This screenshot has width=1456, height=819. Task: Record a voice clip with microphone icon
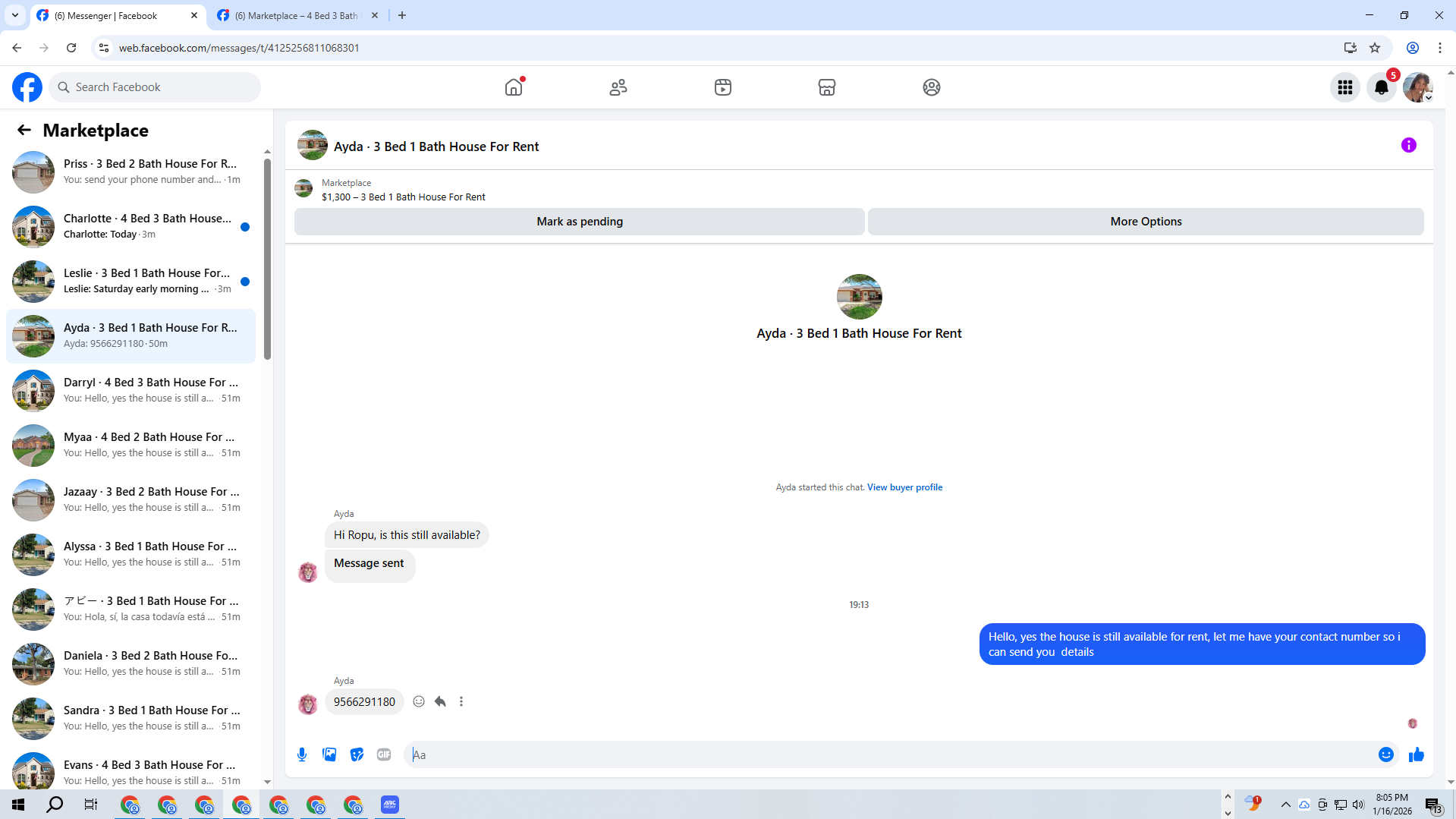[302, 754]
